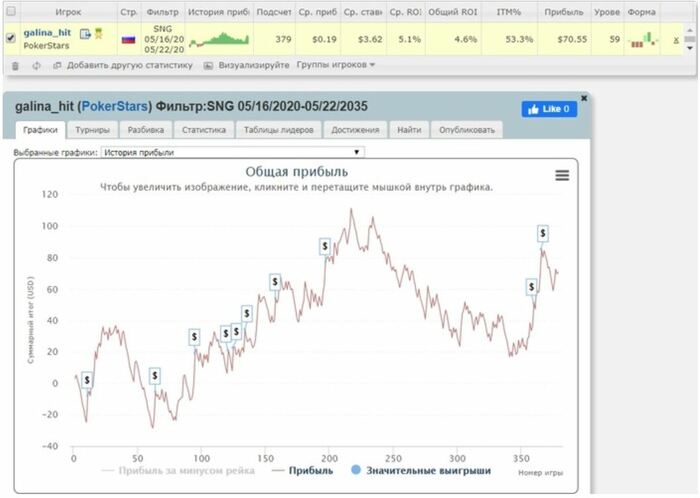Image resolution: width=700 pixels, height=498 pixels.
Task: Click the yellow award icon beside galina_hit
Action: click(99, 33)
